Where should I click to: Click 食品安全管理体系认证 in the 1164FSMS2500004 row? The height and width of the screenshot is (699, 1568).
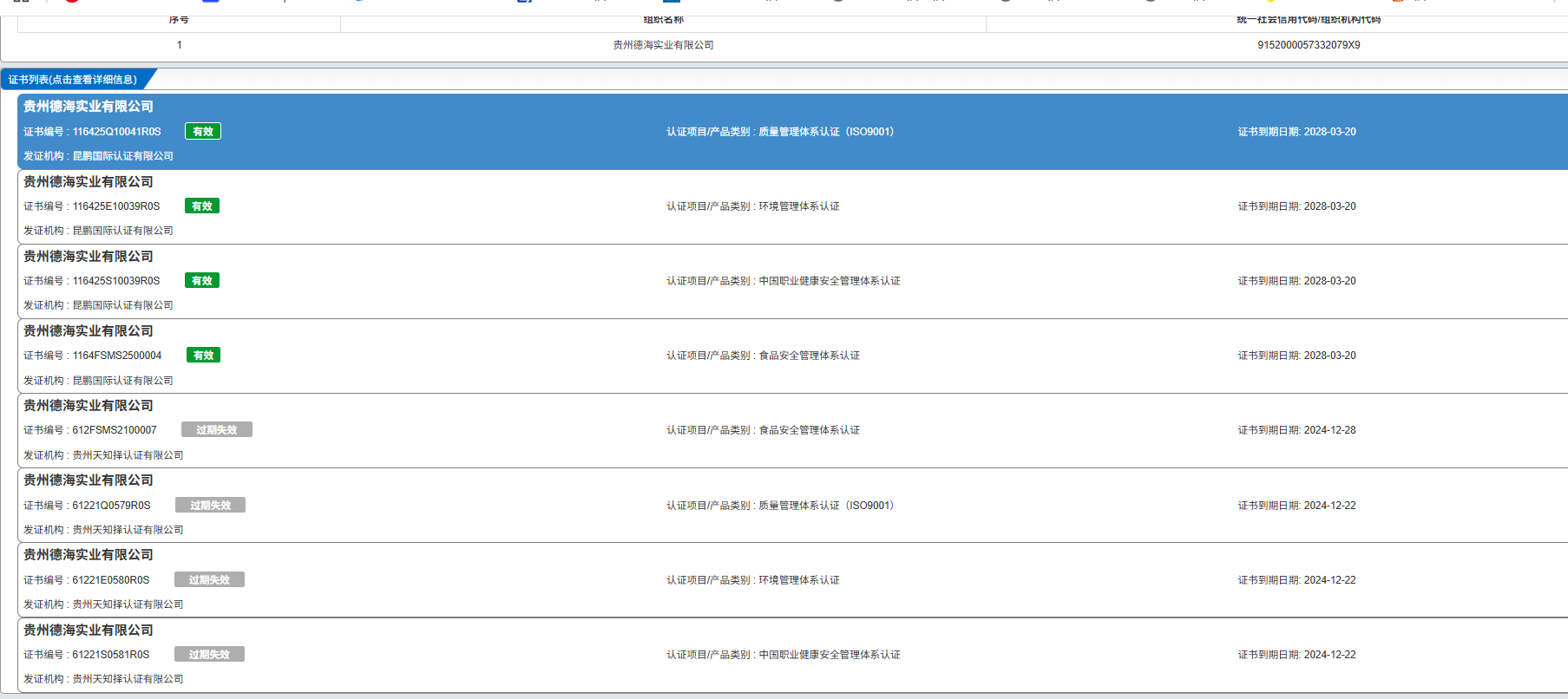point(810,356)
